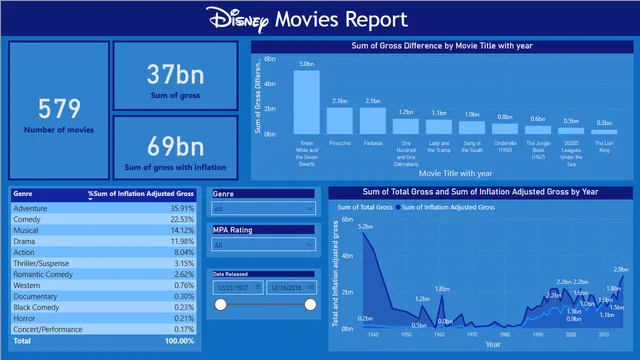Click the Movies Report title text
640x360 pixels.
(341, 20)
